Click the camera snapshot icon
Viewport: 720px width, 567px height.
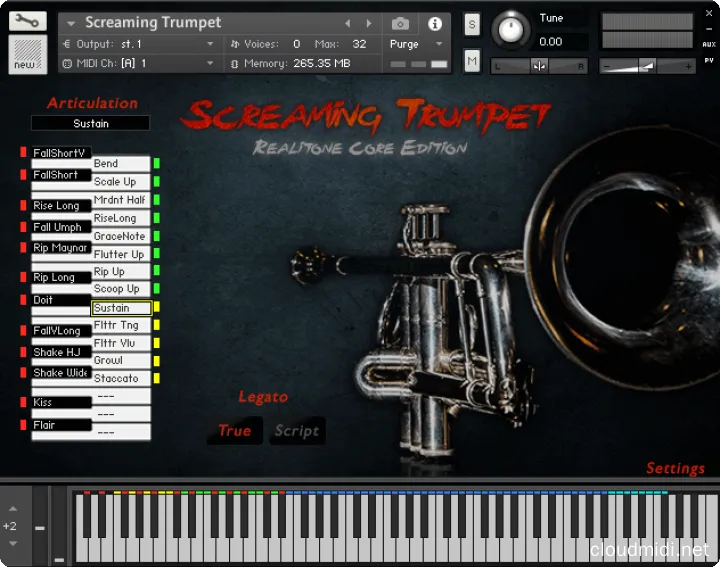pyautogui.click(x=400, y=23)
